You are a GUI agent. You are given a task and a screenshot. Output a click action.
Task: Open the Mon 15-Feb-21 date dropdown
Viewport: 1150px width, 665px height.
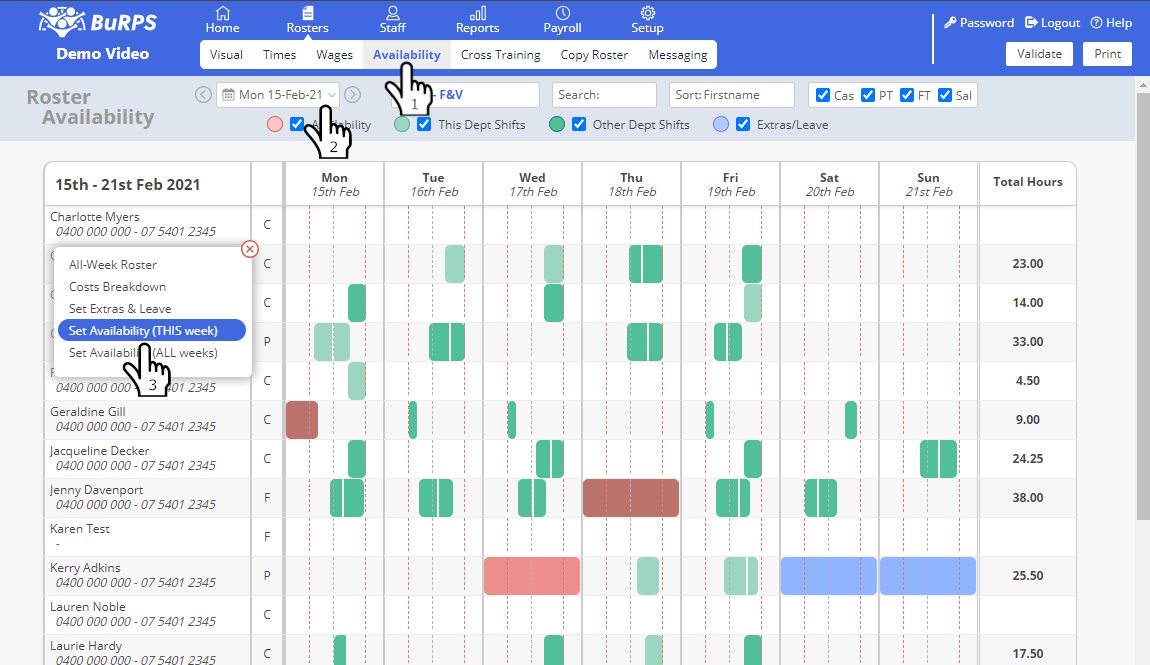(x=278, y=95)
